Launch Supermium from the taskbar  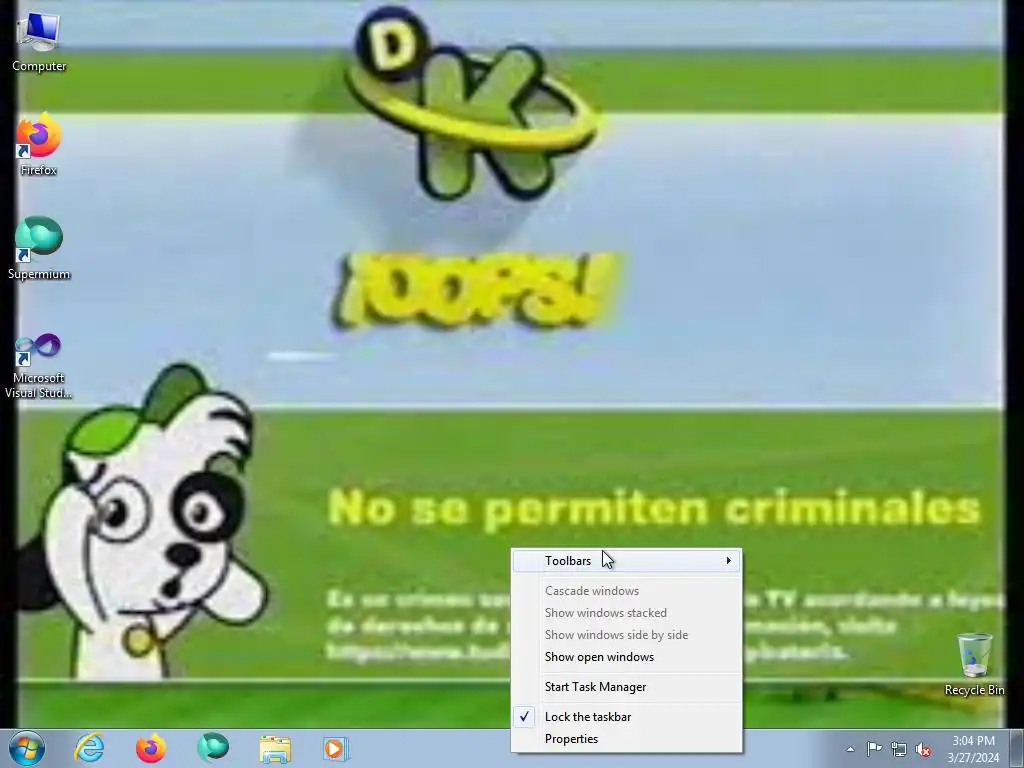click(x=213, y=748)
